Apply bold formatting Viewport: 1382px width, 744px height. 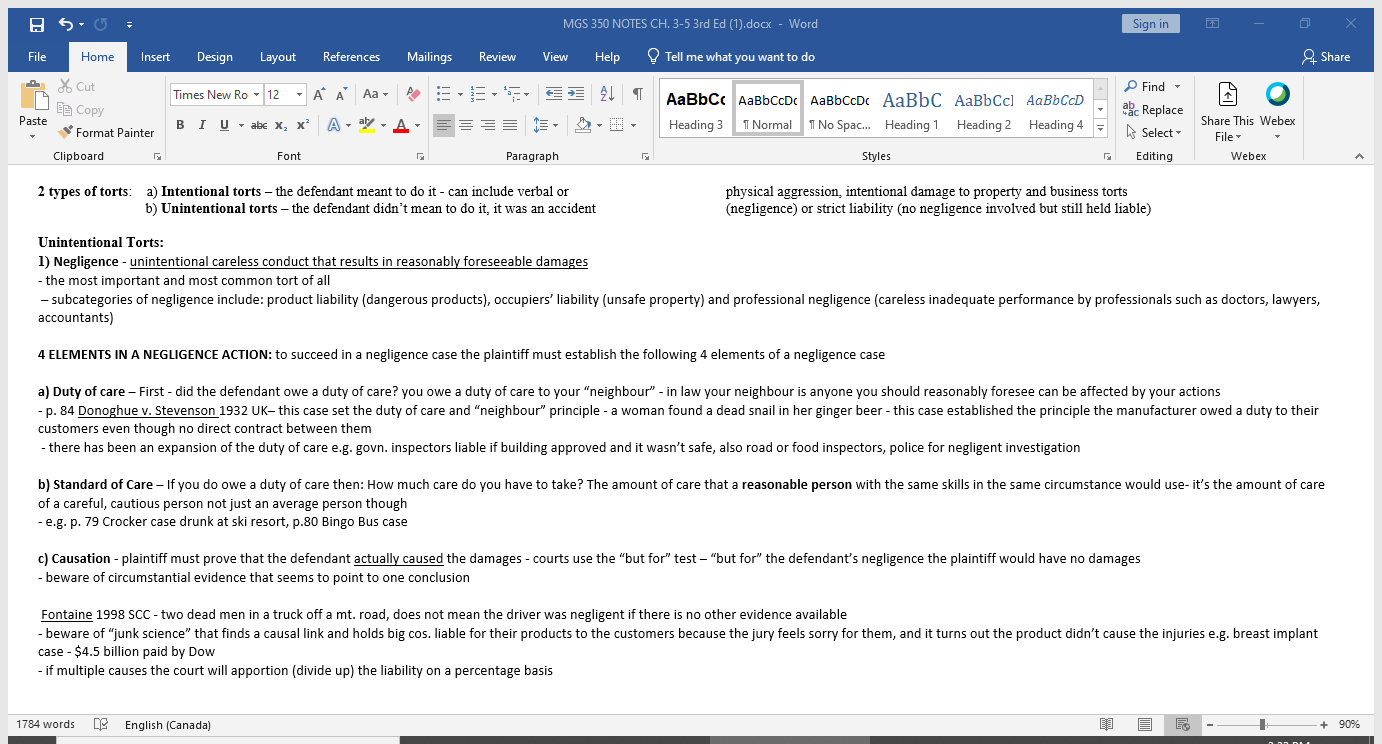tap(180, 125)
